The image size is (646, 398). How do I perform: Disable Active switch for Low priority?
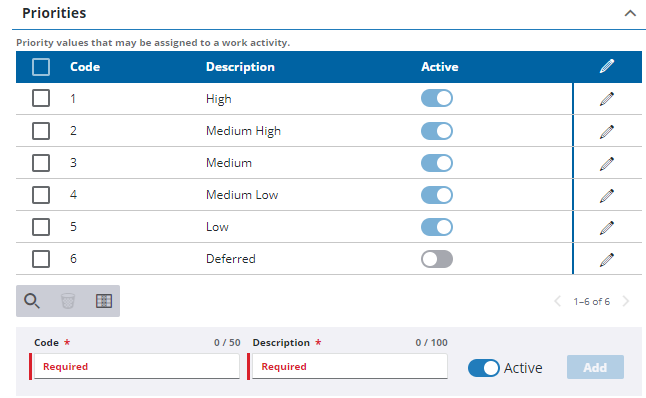[437, 227]
